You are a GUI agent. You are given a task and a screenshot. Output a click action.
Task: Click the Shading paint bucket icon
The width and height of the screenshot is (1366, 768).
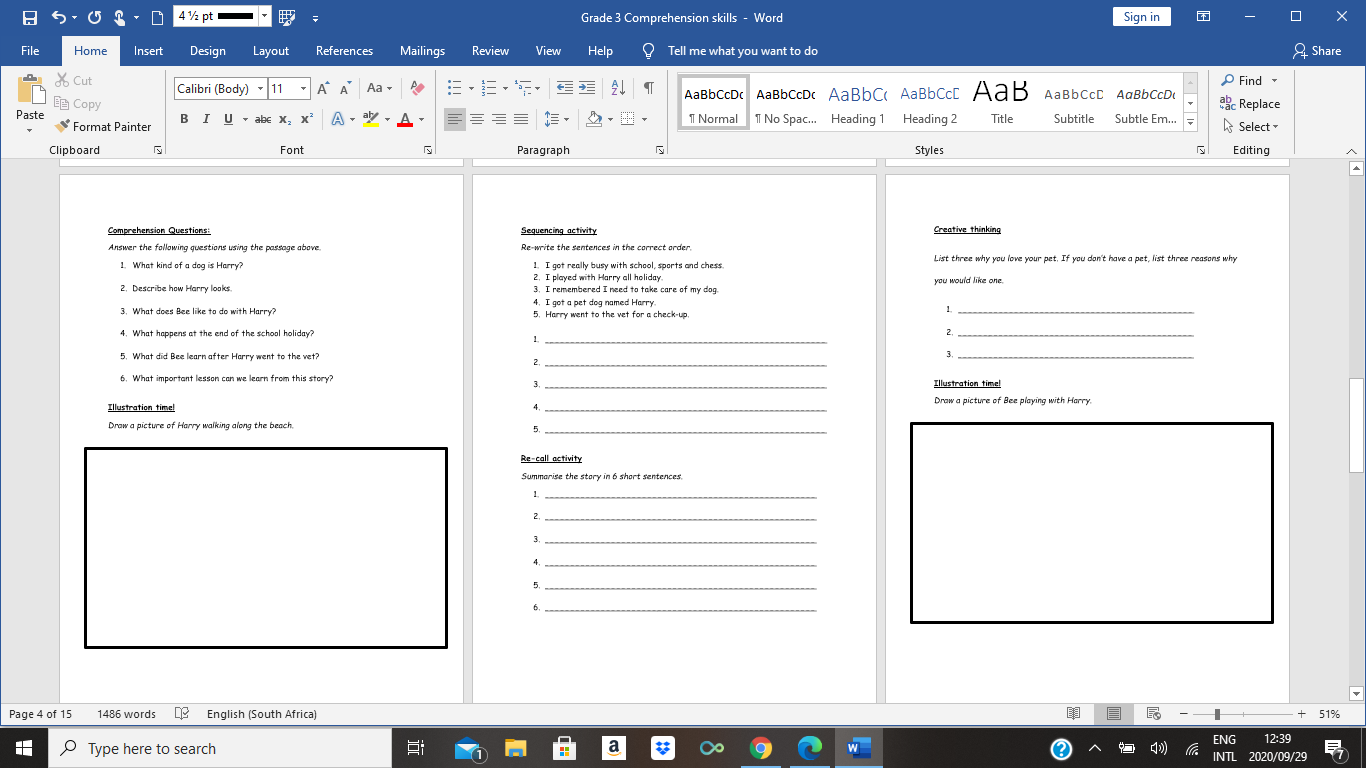tap(594, 119)
